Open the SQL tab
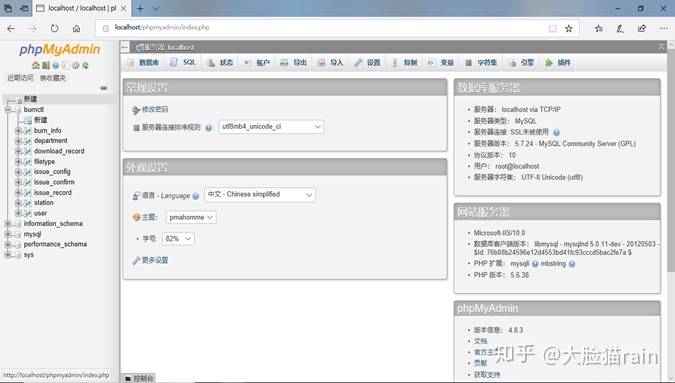675x383 pixels. point(183,63)
